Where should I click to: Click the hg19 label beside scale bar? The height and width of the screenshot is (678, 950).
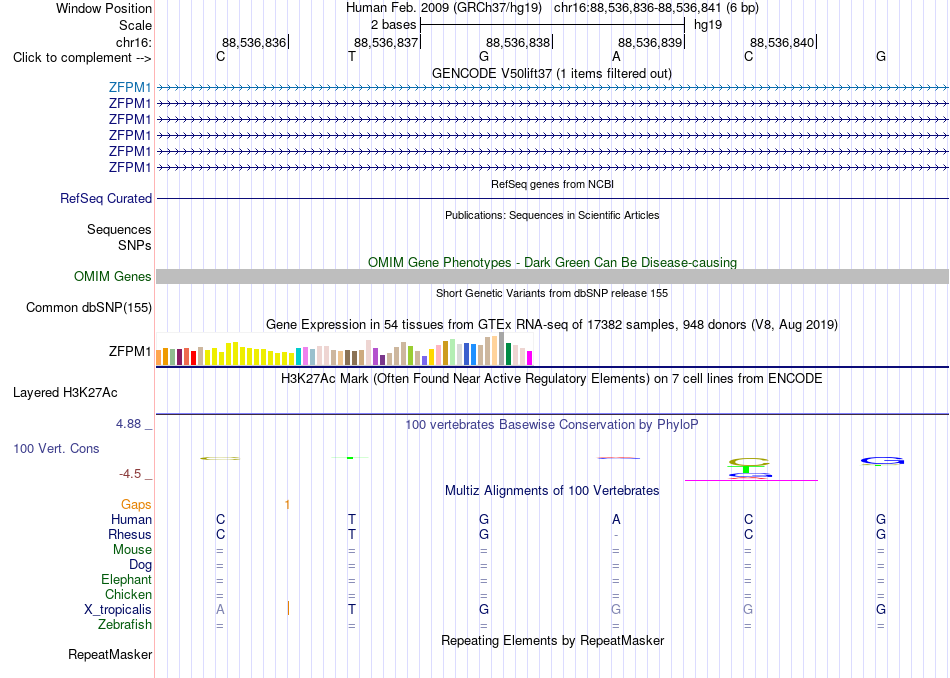708,25
